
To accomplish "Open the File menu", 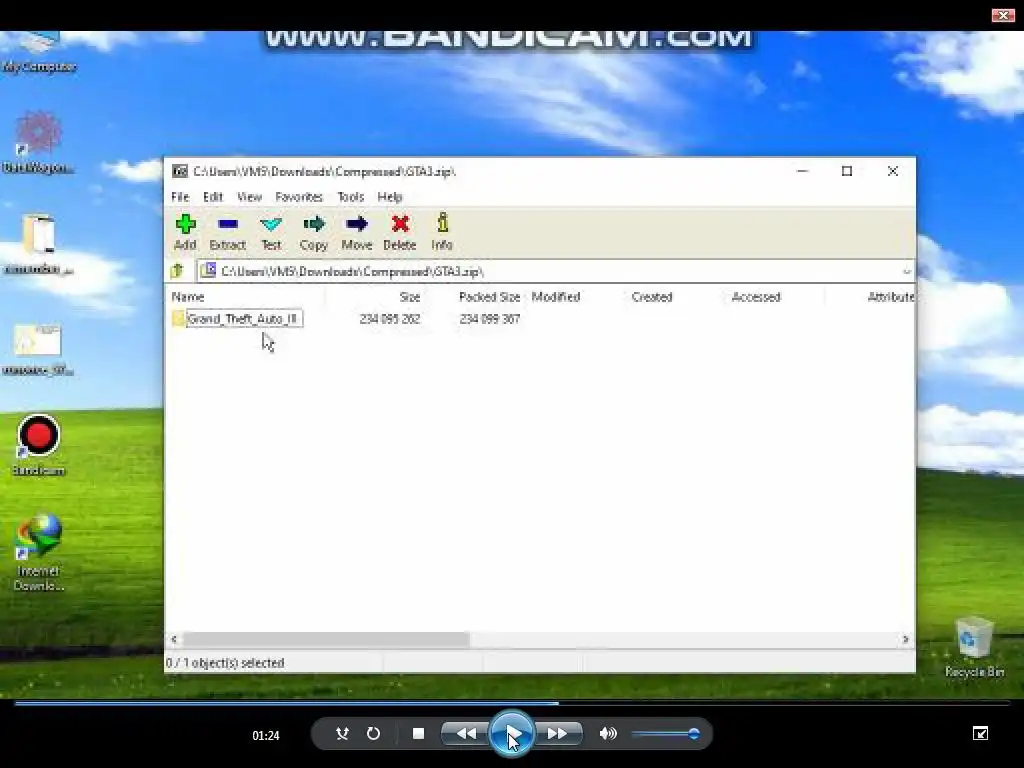I will (x=180, y=197).
